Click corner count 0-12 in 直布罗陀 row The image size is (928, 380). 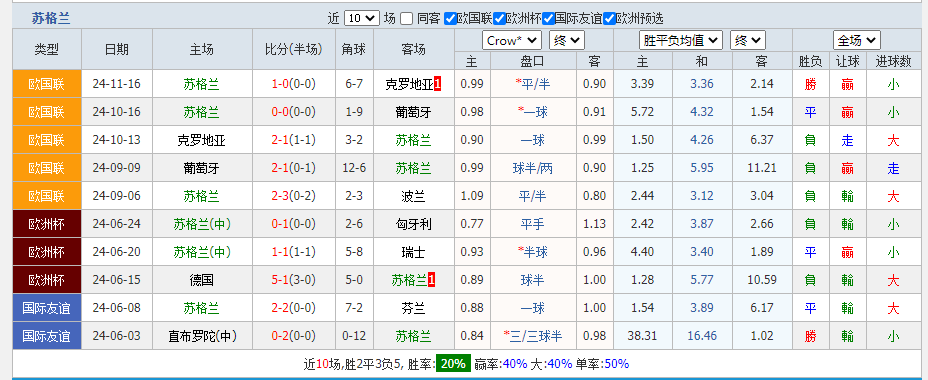click(x=354, y=336)
